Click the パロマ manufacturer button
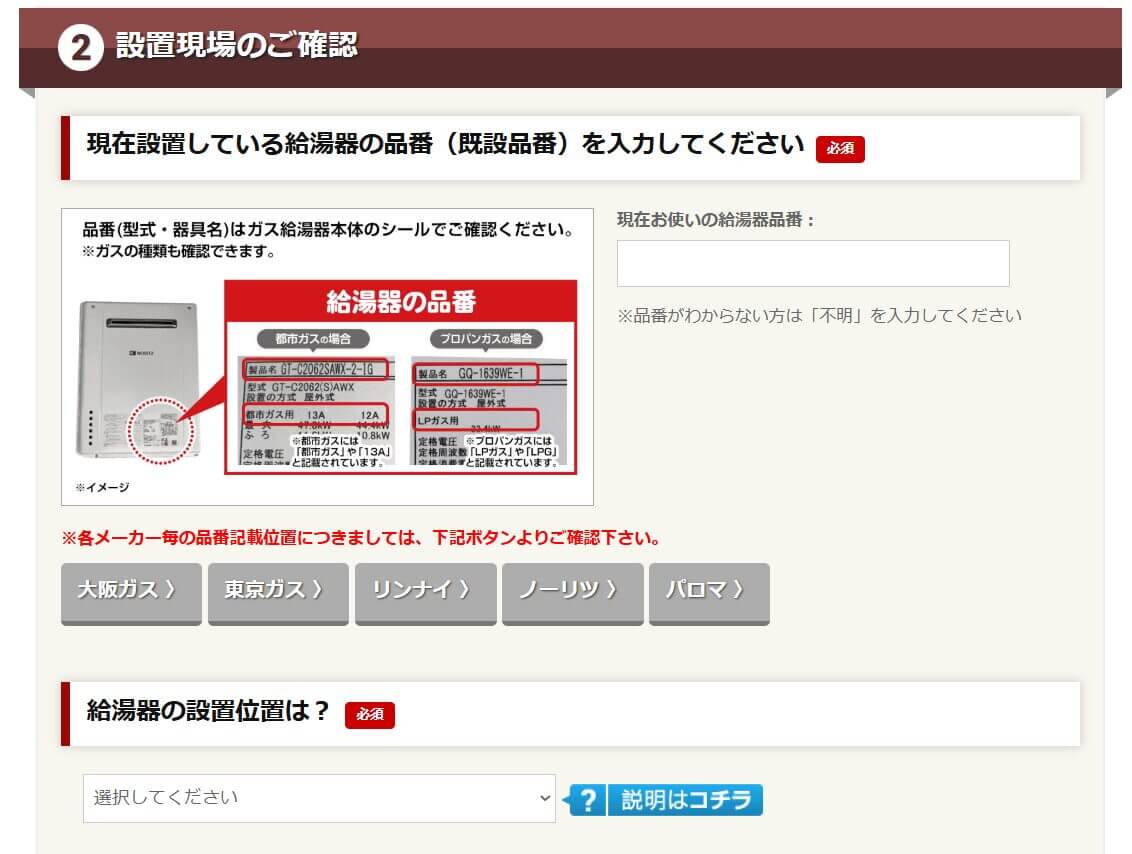This screenshot has height=854, width=1132. point(709,591)
